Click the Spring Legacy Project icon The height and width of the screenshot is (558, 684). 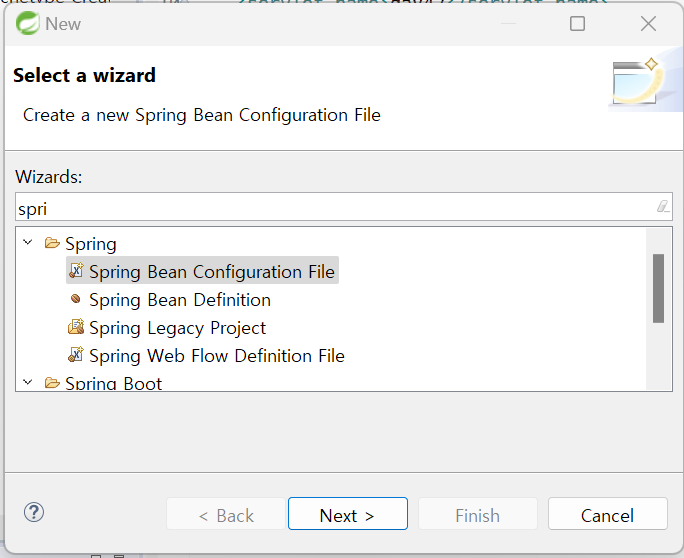click(x=76, y=327)
